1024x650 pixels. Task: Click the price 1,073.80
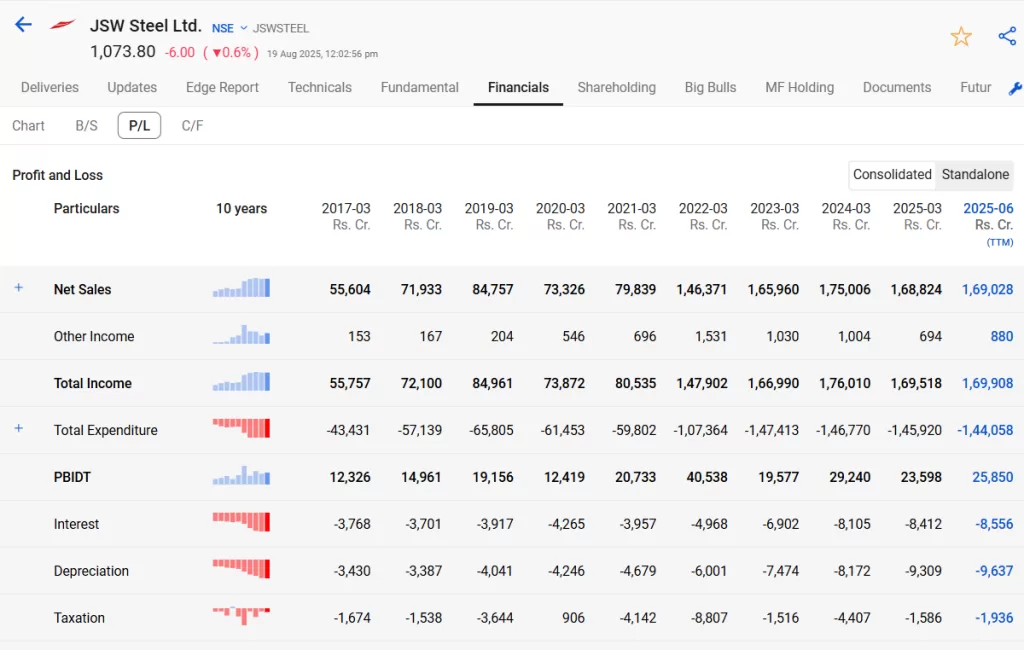click(123, 52)
